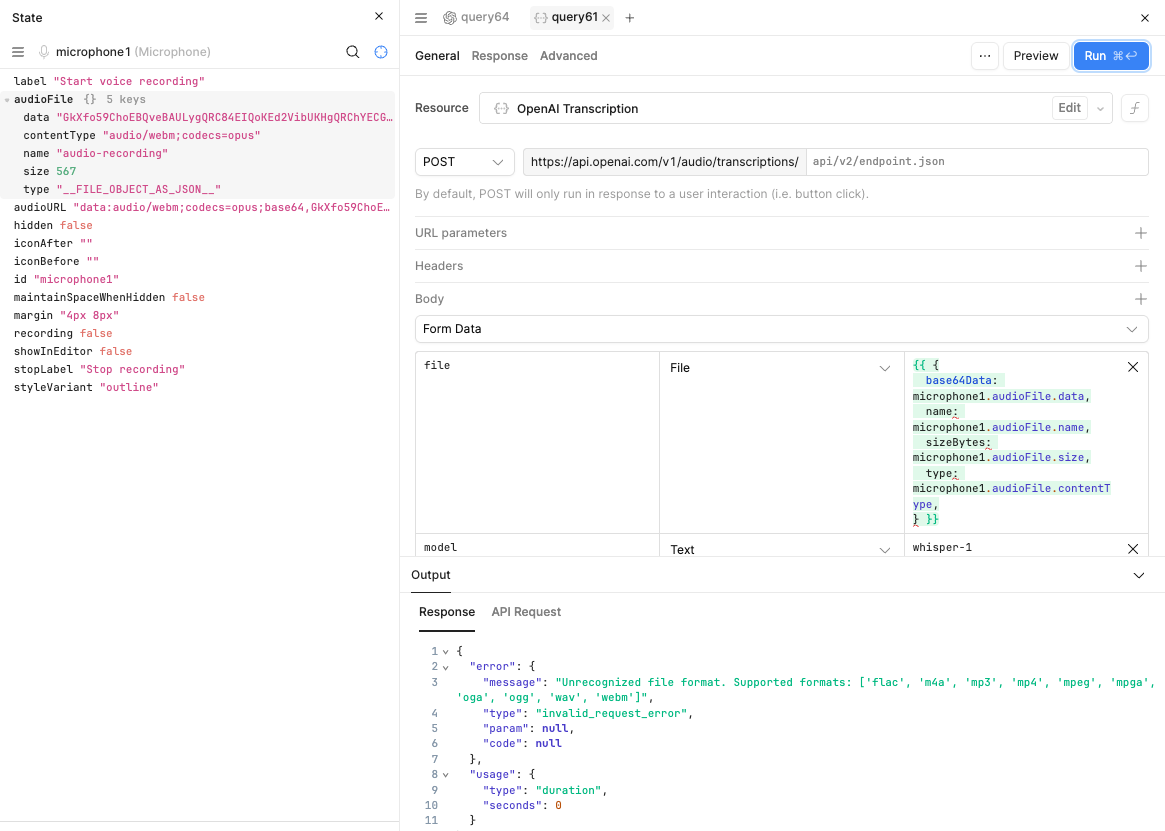Click the fx function icon beside Resource
The image size is (1165, 831).
click(x=1135, y=109)
